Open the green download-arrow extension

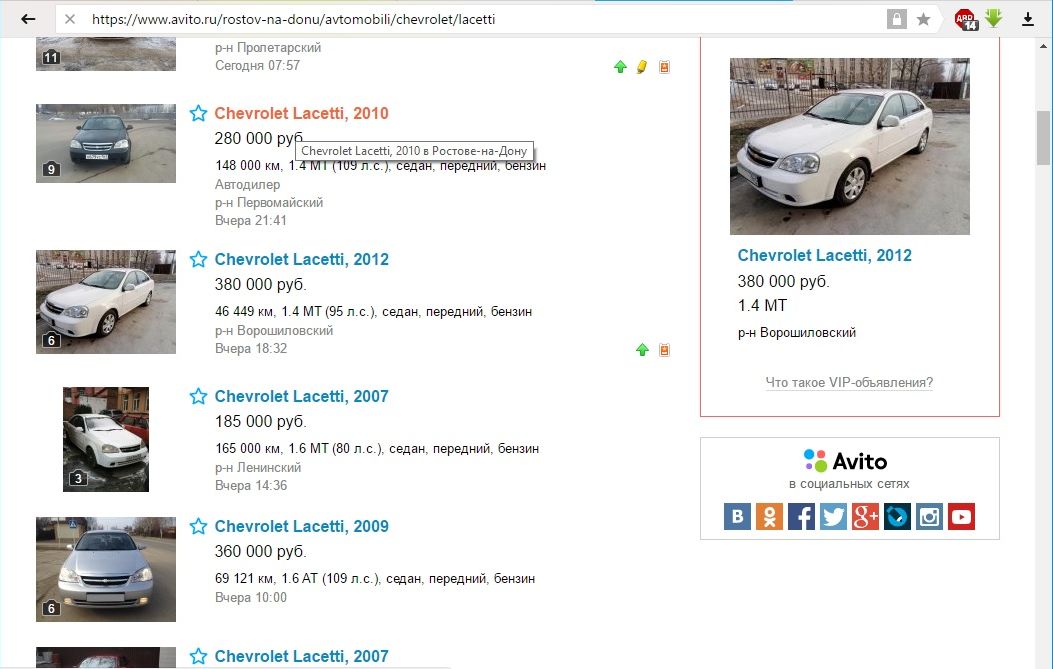[x=994, y=18]
